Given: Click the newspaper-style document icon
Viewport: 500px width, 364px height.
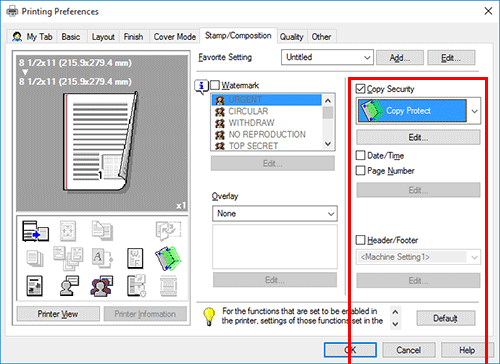Looking at the screenshot, I should (34, 286).
